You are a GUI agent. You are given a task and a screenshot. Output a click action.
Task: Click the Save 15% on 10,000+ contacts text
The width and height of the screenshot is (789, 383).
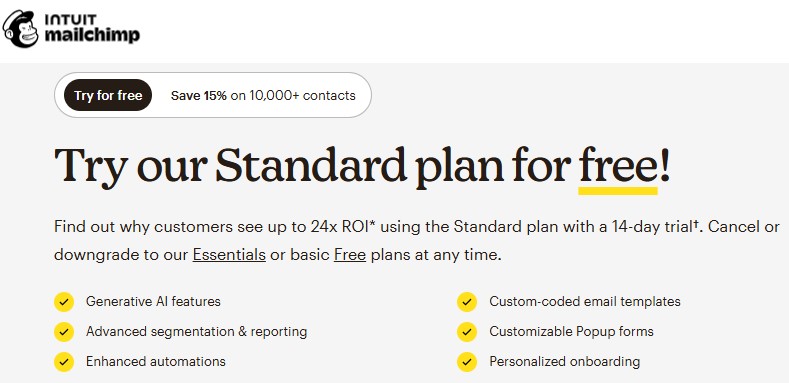tap(263, 96)
